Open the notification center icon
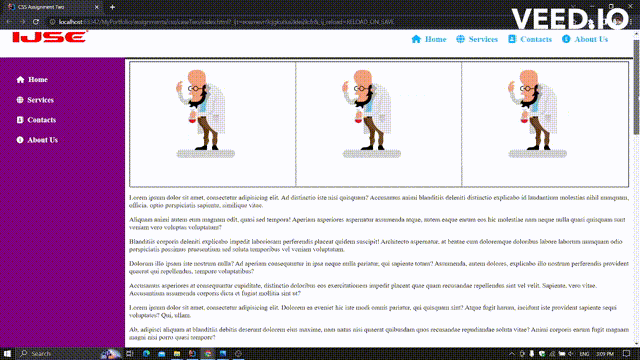The image size is (640, 360). pyautogui.click(x=627, y=353)
